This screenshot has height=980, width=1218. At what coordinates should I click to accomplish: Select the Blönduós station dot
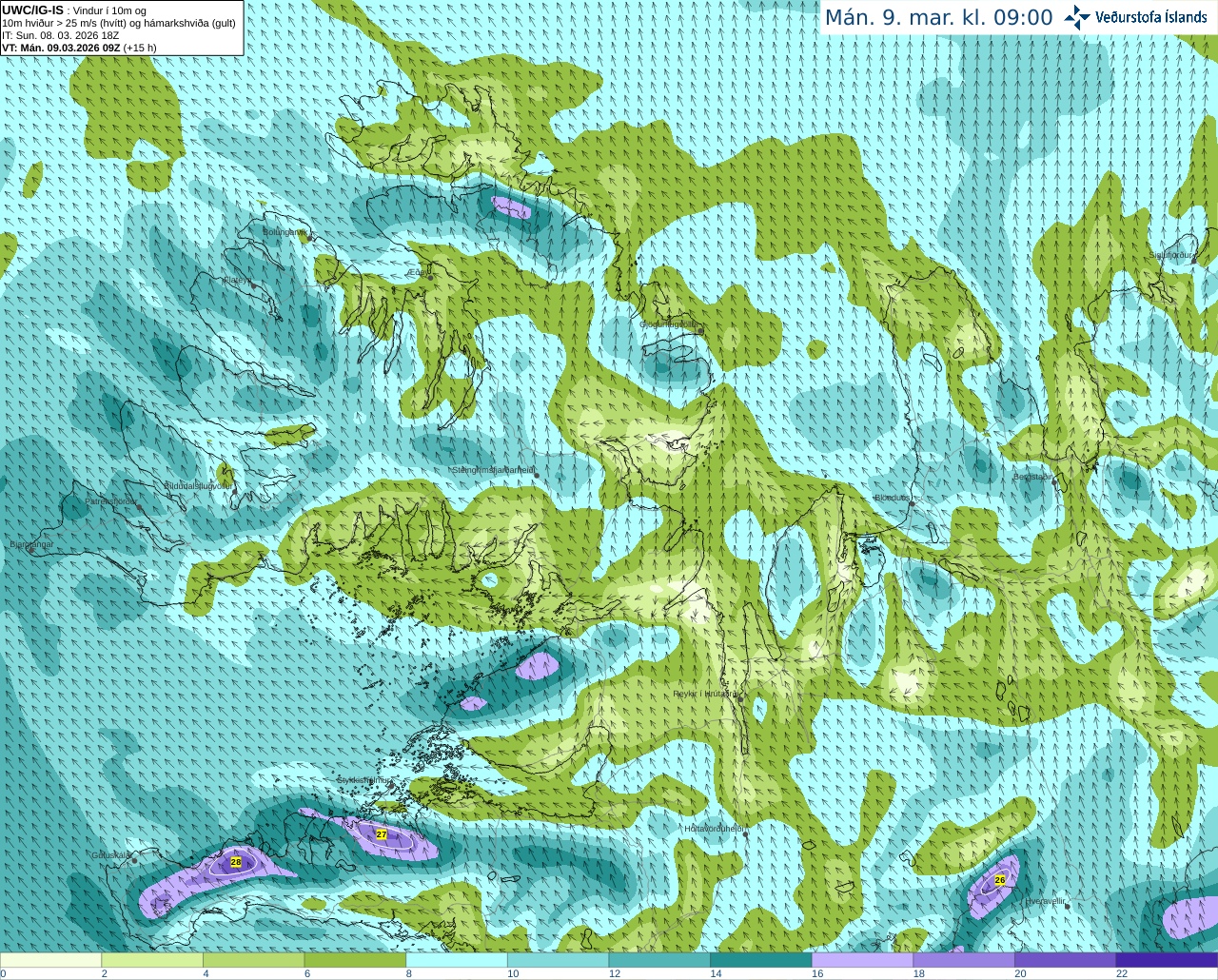[912, 504]
